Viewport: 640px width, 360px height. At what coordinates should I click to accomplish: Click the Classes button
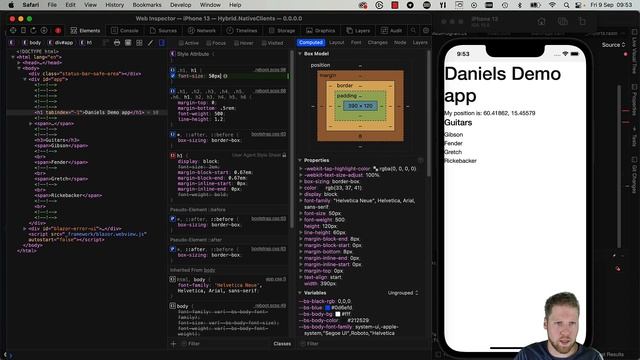[x=282, y=344]
